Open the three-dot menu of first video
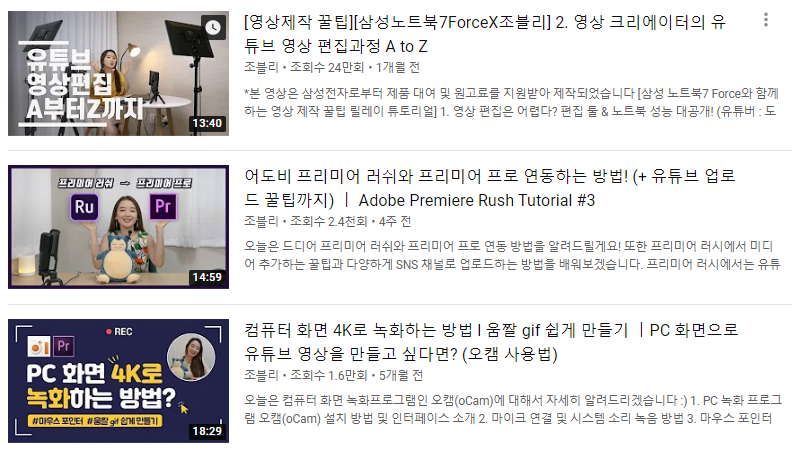 coord(766,20)
